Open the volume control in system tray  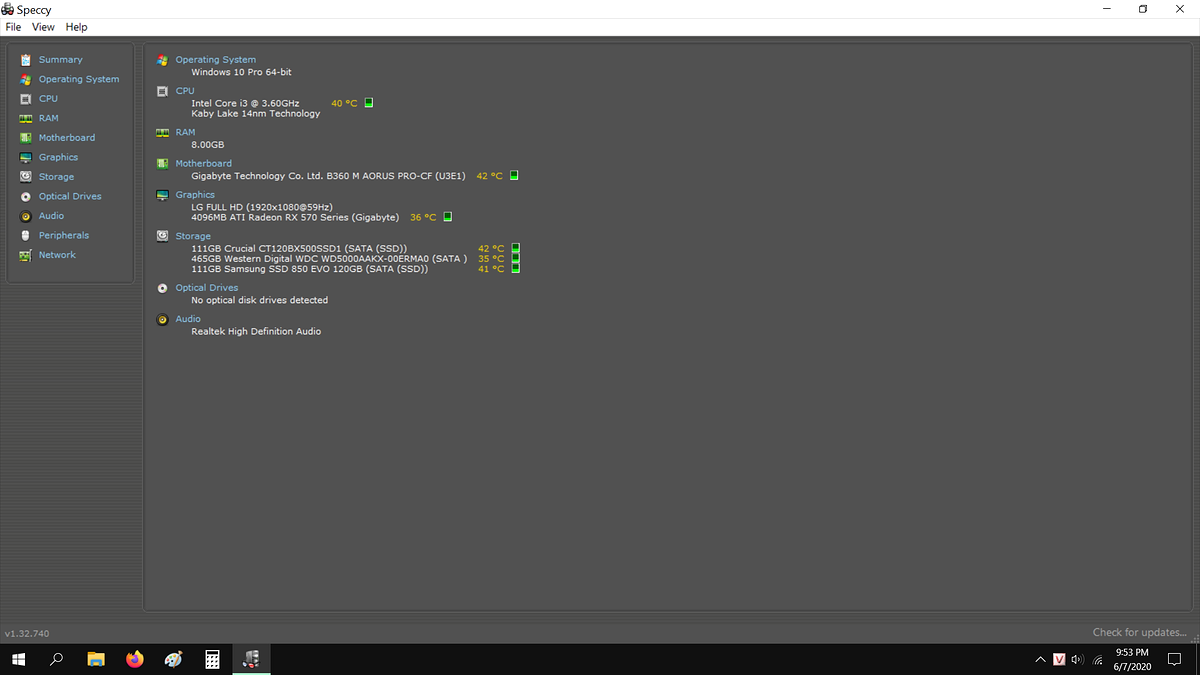tap(1077, 659)
